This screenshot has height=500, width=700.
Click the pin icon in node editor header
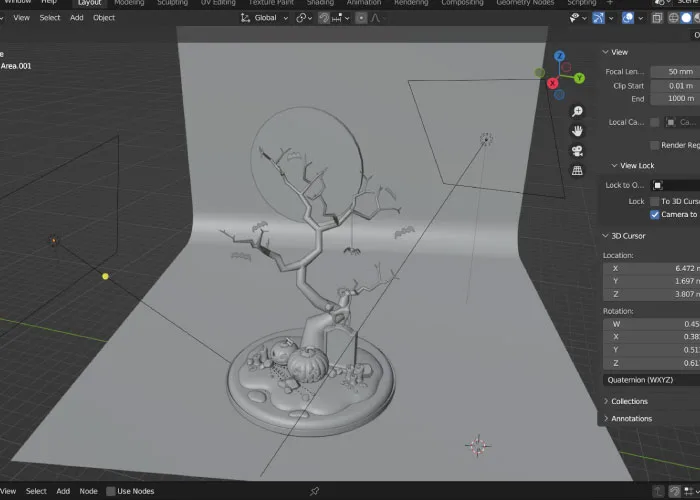pyautogui.click(x=314, y=491)
